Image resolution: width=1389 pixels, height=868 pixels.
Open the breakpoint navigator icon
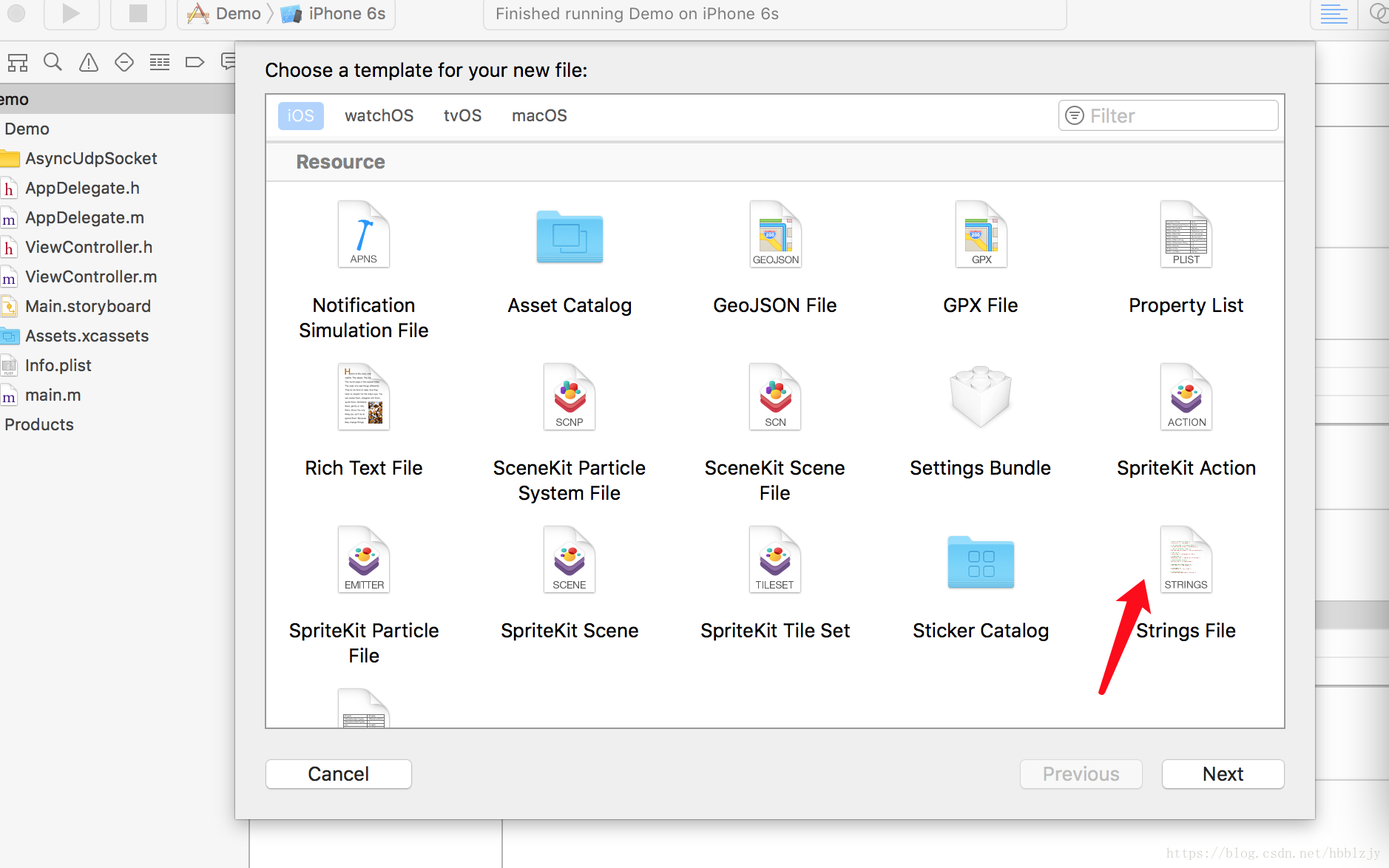coord(195,62)
